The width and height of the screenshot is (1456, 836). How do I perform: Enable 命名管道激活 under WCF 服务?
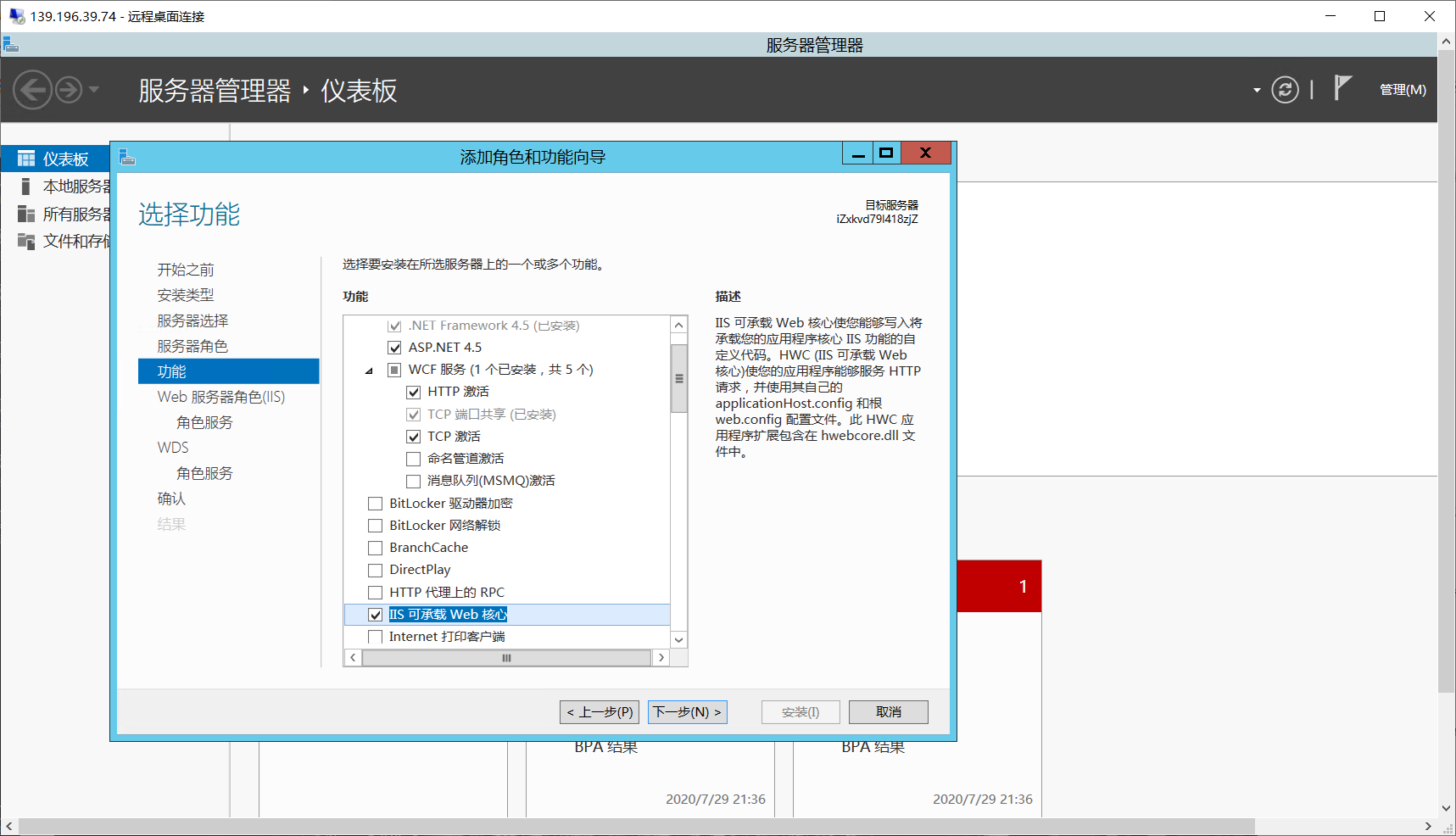(413, 458)
